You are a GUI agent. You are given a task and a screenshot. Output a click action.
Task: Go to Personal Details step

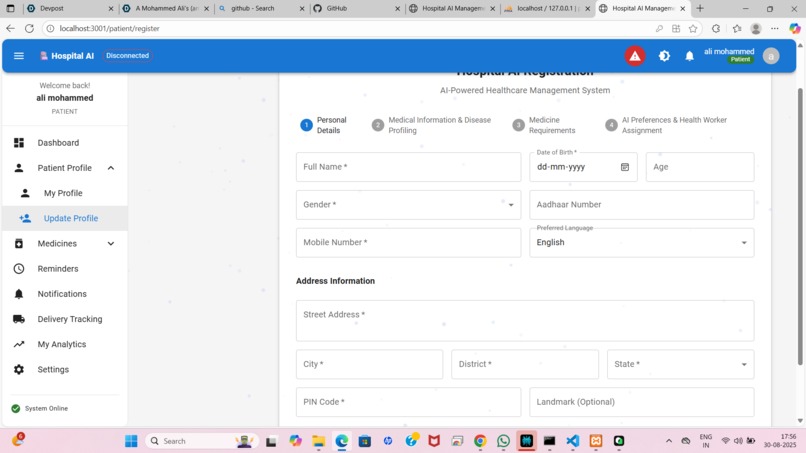(x=323, y=125)
